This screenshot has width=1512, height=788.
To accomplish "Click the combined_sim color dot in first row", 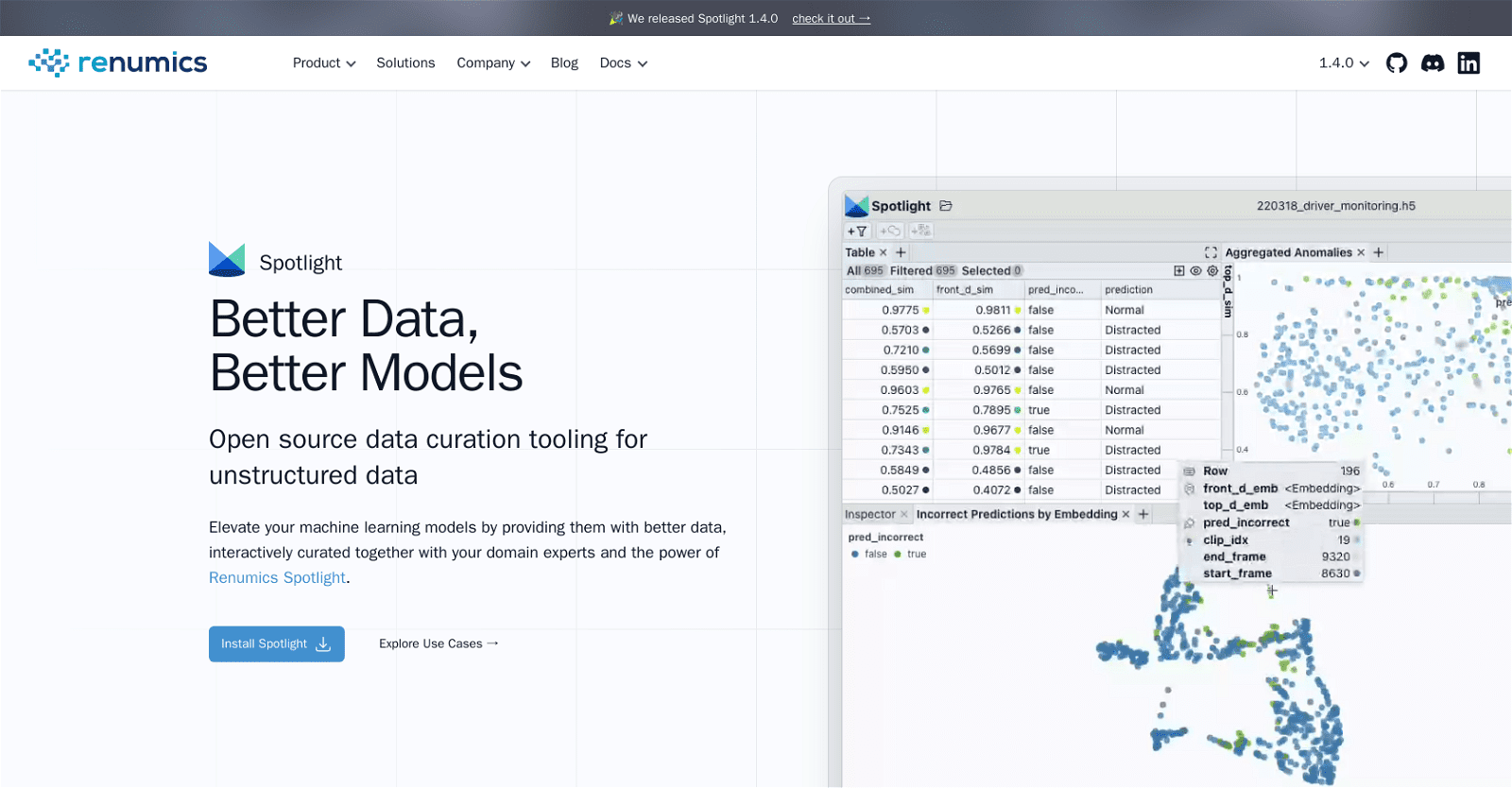I will [x=926, y=310].
